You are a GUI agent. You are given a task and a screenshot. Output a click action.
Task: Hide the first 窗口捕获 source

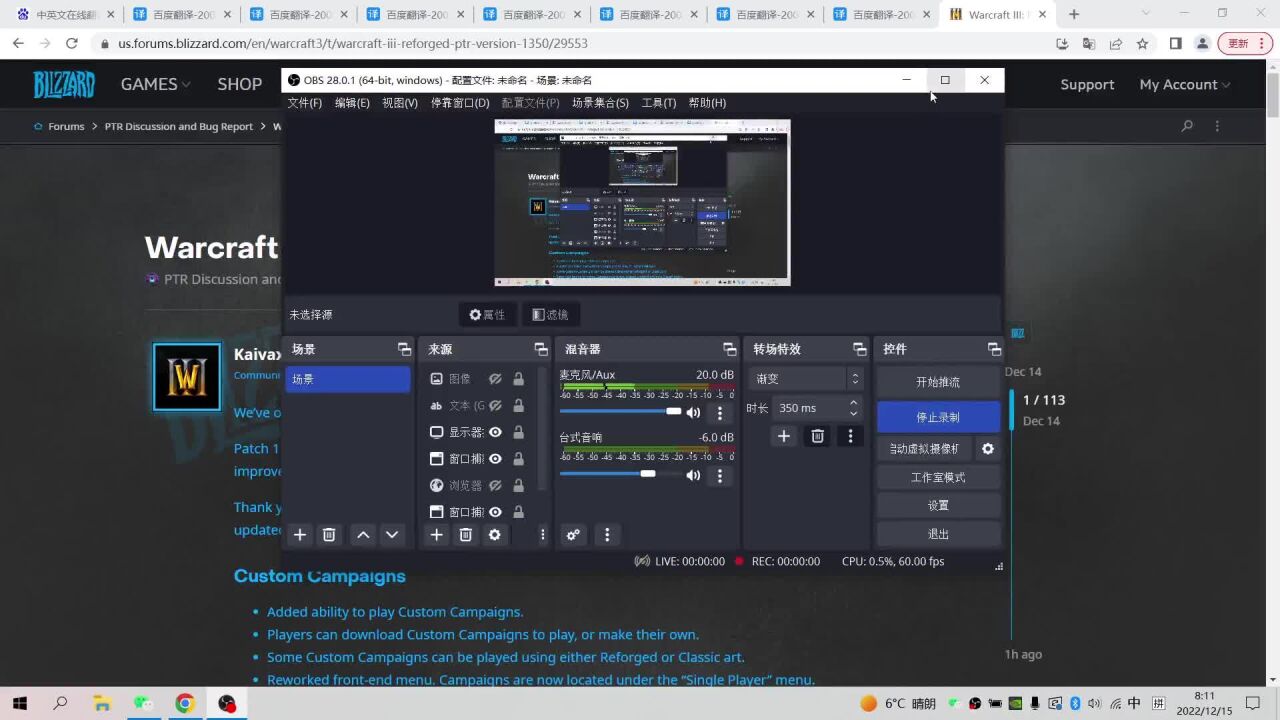pos(495,459)
